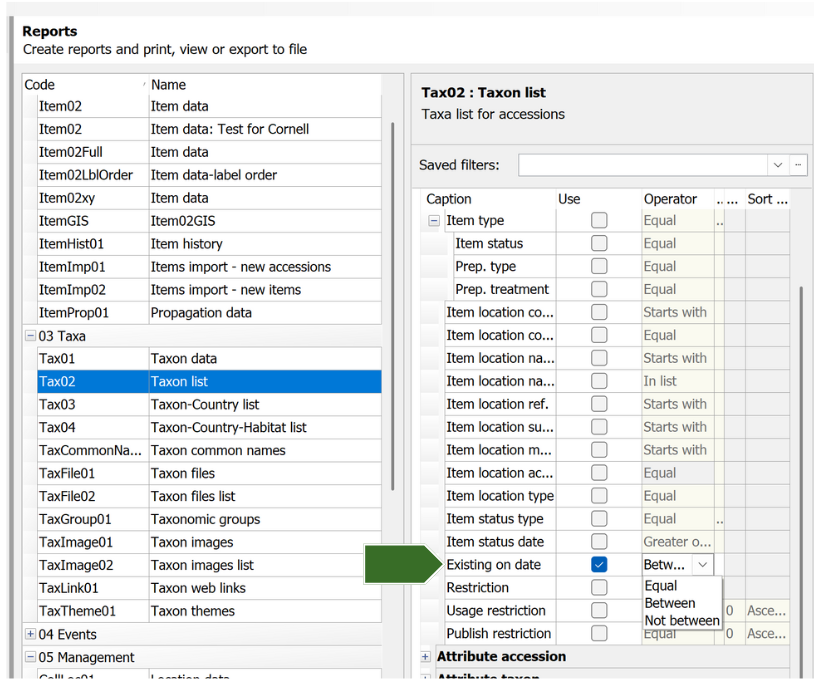Enable the Usage restriction checkbox
This screenshot has width=814, height=689.
(599, 610)
